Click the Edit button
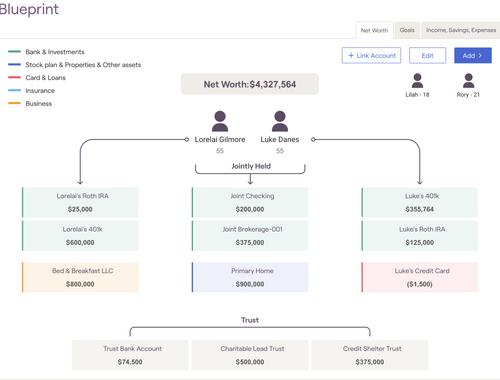Image resolution: width=500 pixels, height=380 pixels. click(427, 55)
